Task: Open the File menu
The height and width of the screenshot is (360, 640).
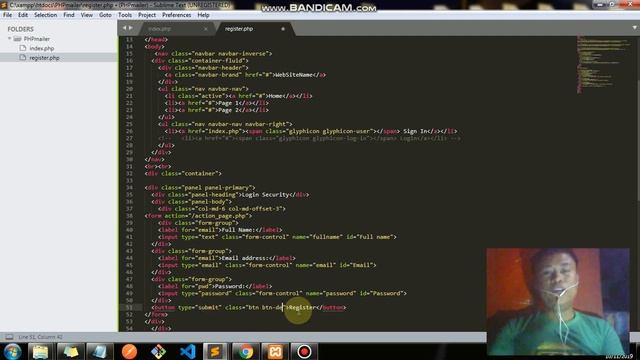Action: tap(7, 15)
